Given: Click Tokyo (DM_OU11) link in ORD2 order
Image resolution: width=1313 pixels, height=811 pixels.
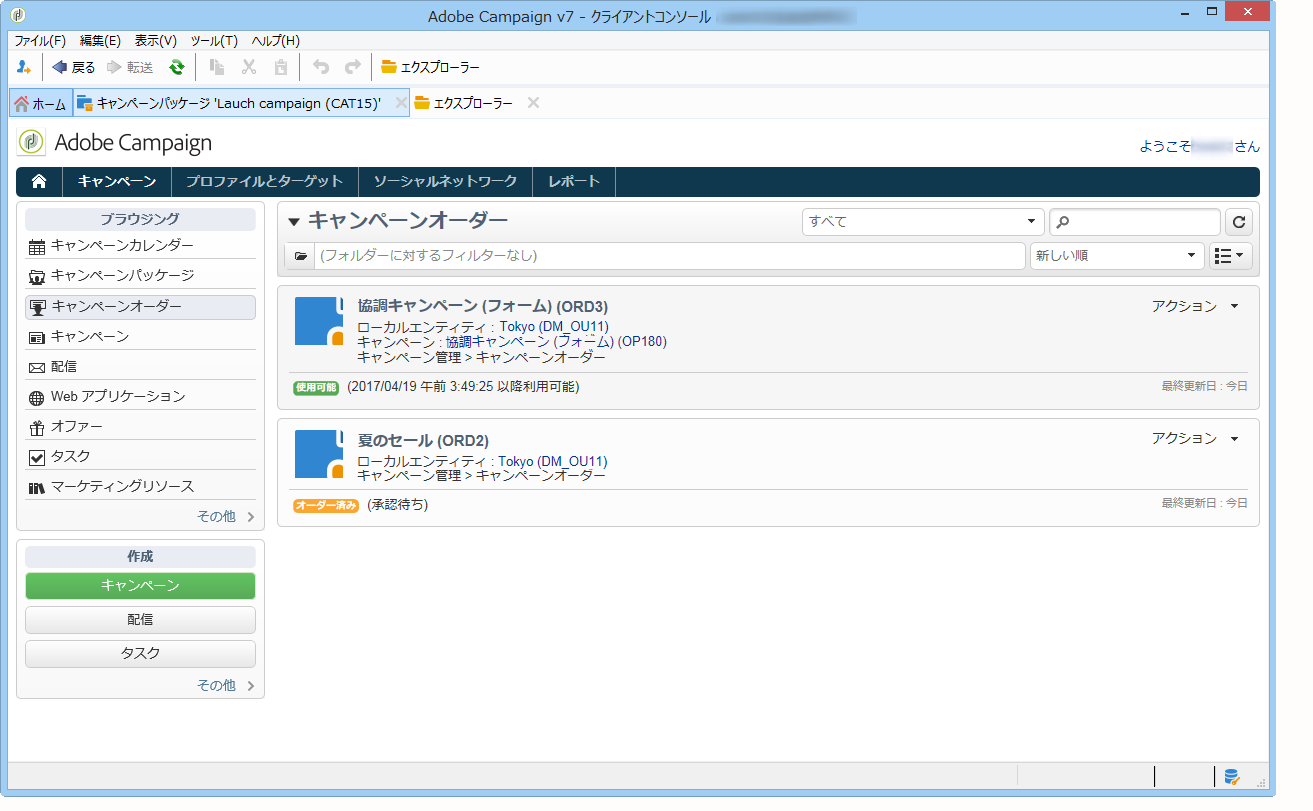Looking at the screenshot, I should point(553,462).
